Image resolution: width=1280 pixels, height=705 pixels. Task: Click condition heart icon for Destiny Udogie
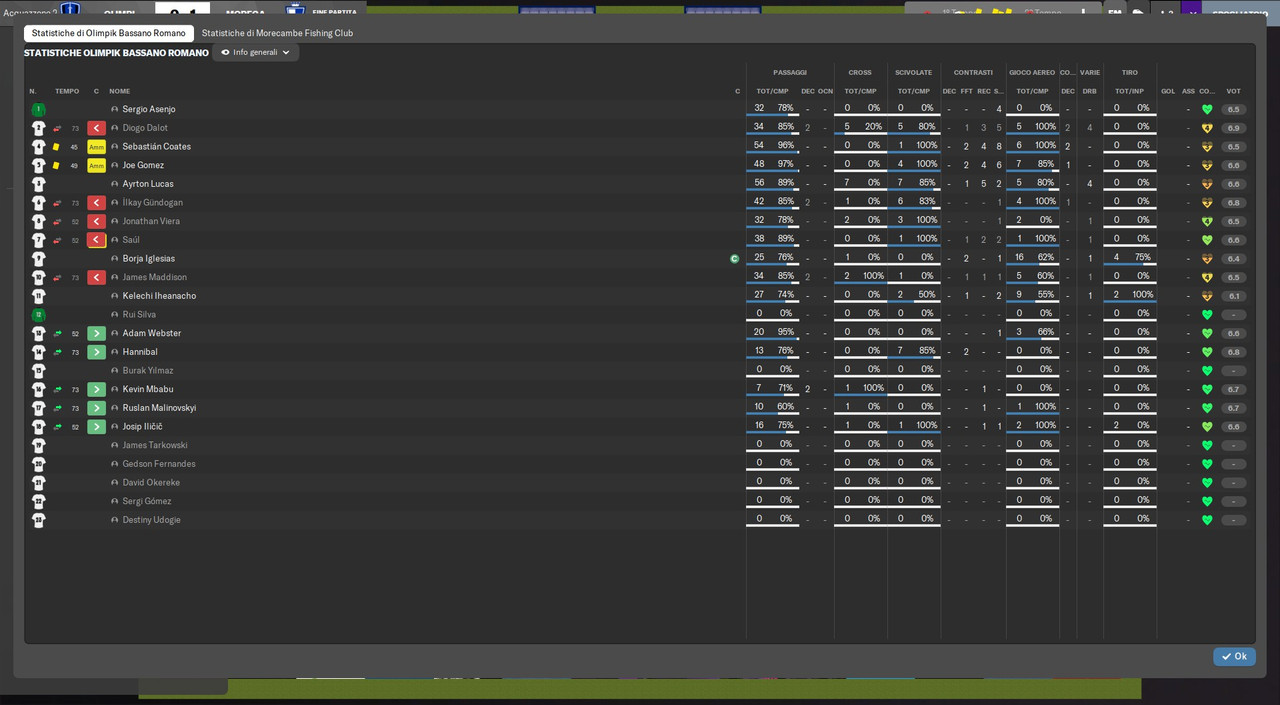[1207, 520]
